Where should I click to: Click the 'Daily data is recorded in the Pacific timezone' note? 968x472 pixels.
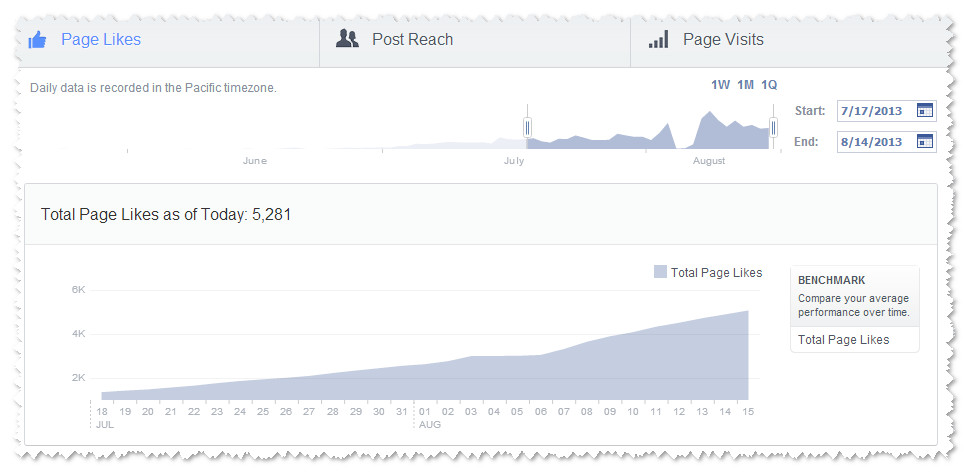pos(153,88)
